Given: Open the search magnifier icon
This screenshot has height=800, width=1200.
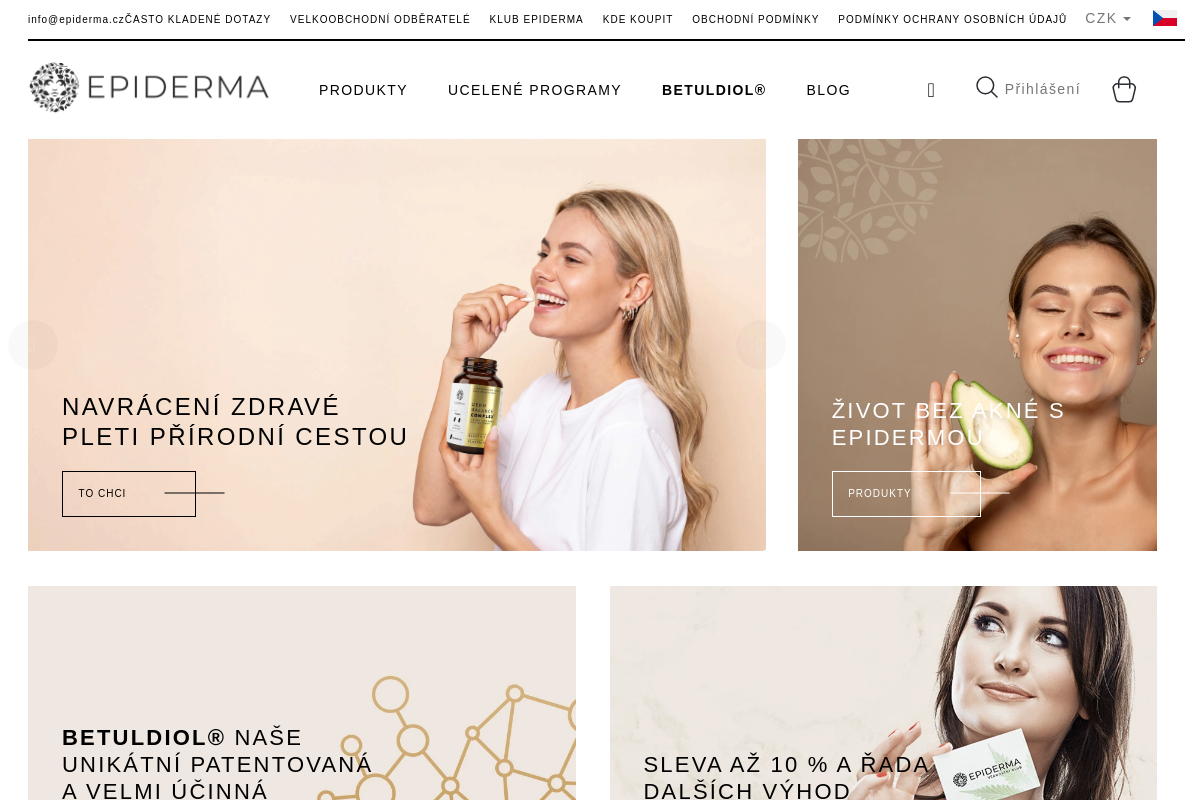Looking at the screenshot, I should [x=987, y=88].
